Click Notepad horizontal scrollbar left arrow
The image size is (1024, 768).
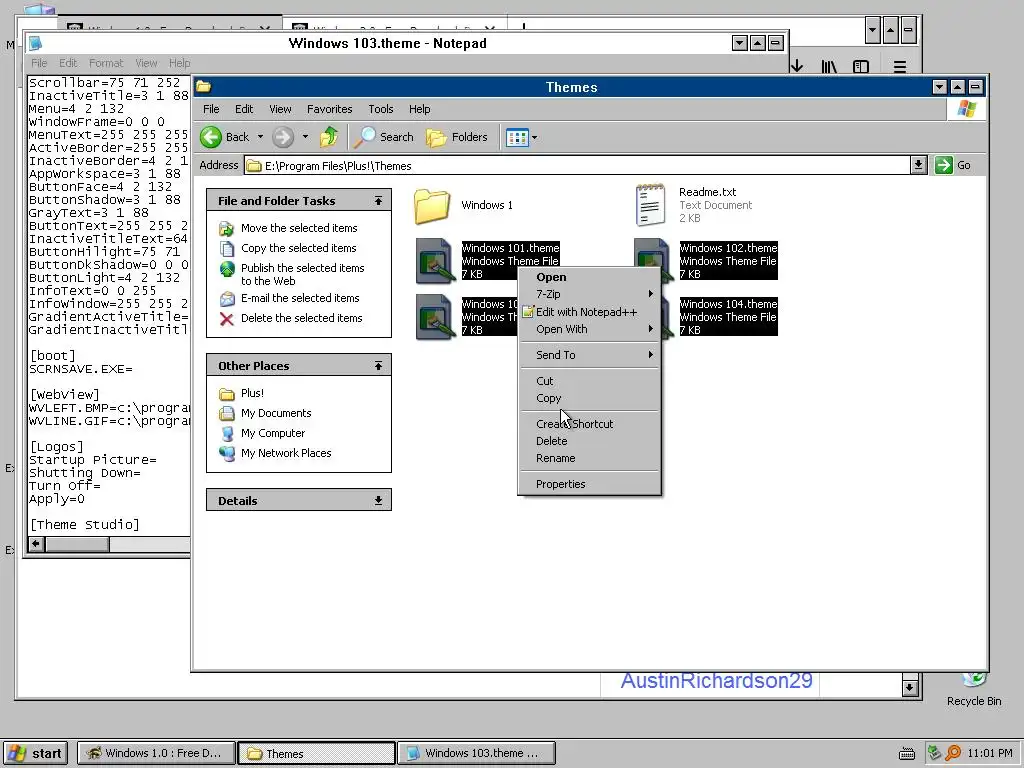(36, 543)
